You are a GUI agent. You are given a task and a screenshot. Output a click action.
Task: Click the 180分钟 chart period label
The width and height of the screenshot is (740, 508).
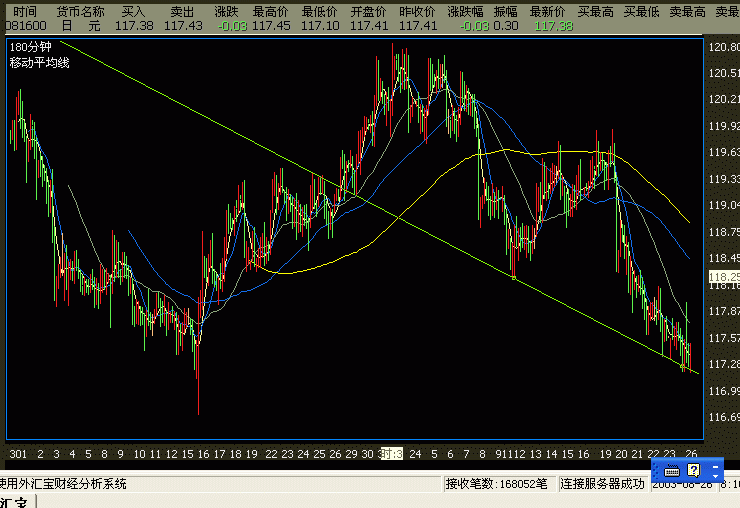(x=31, y=47)
